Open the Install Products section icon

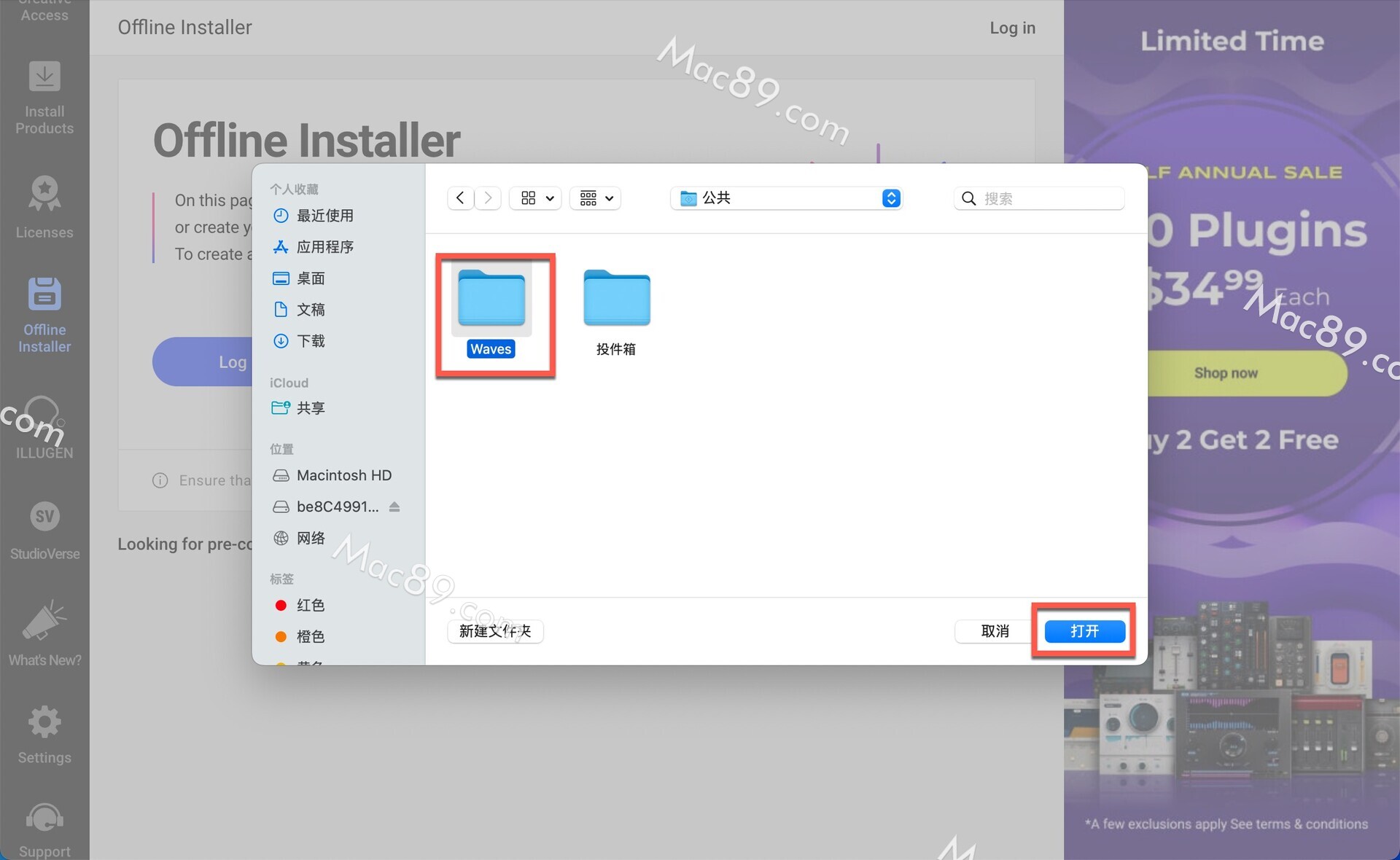point(44,77)
